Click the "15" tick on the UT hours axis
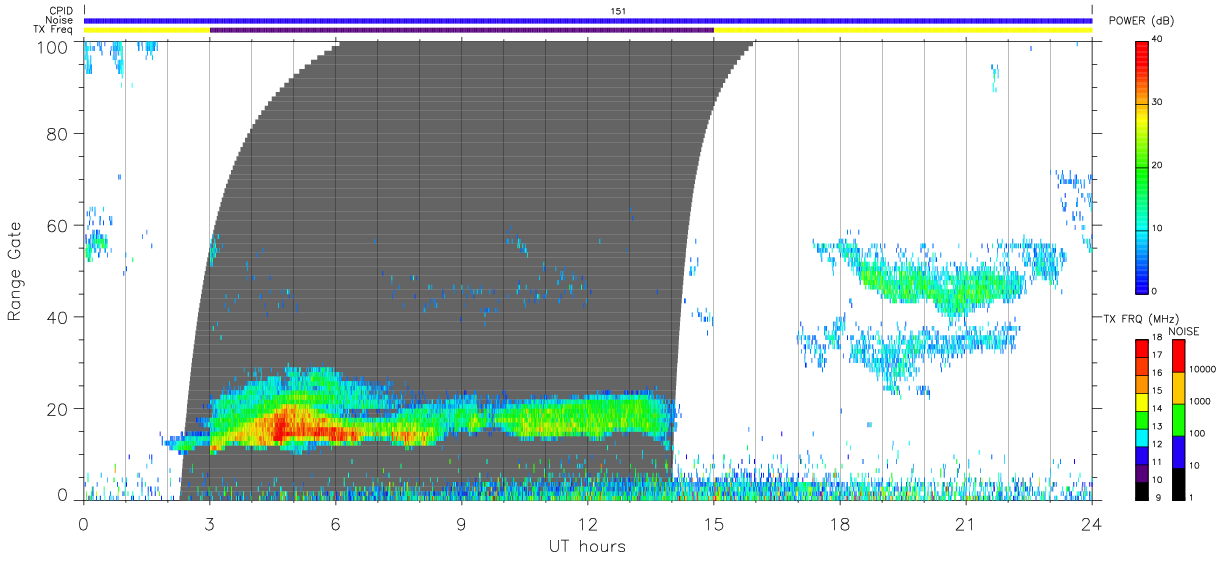Screen dimensions: 1228x567 point(713,523)
